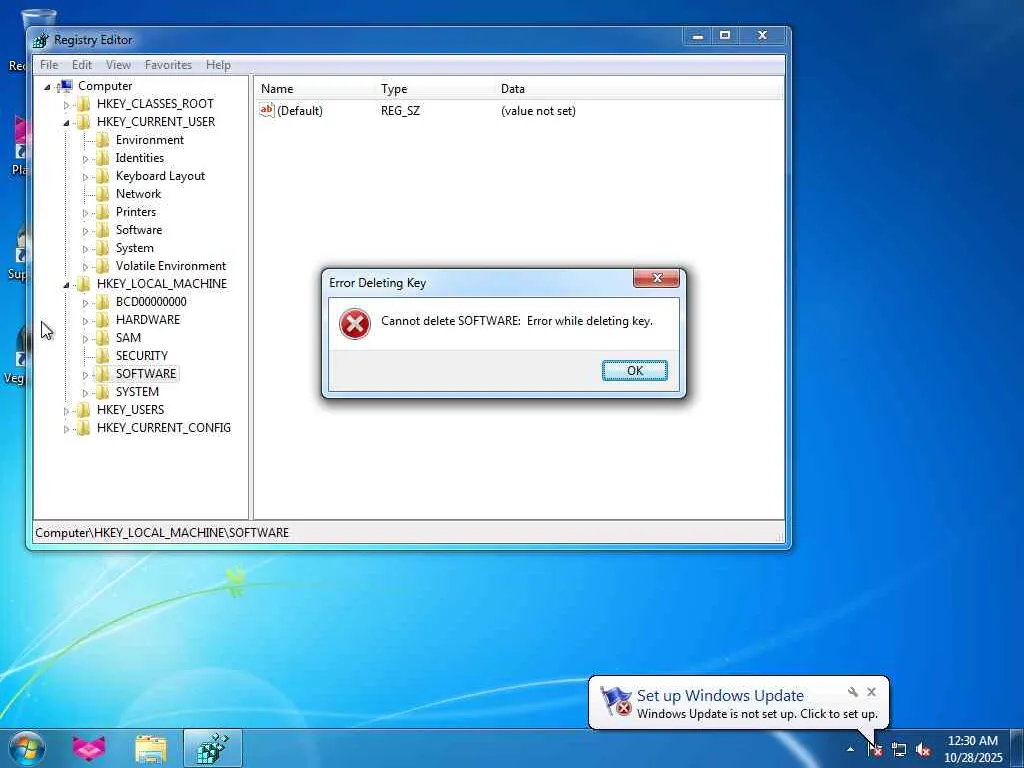
Task: Open the View menu
Action: pos(118,65)
